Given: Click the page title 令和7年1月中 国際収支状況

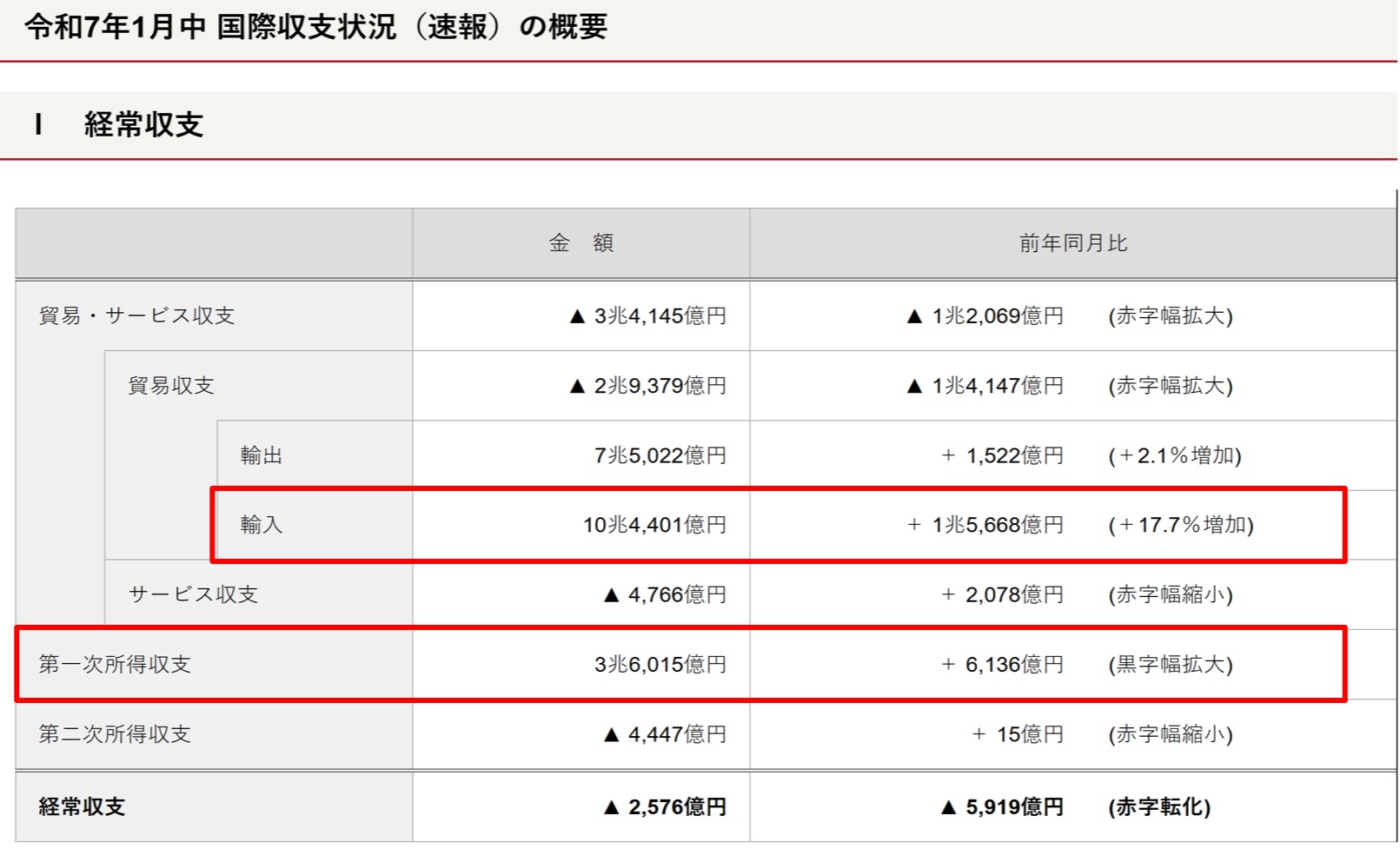Looking at the screenshot, I should [315, 27].
